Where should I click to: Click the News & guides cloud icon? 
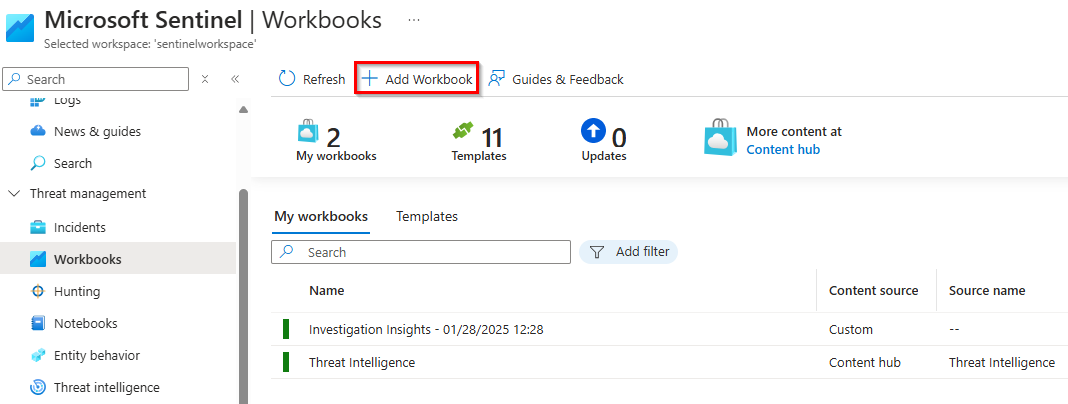click(x=38, y=131)
